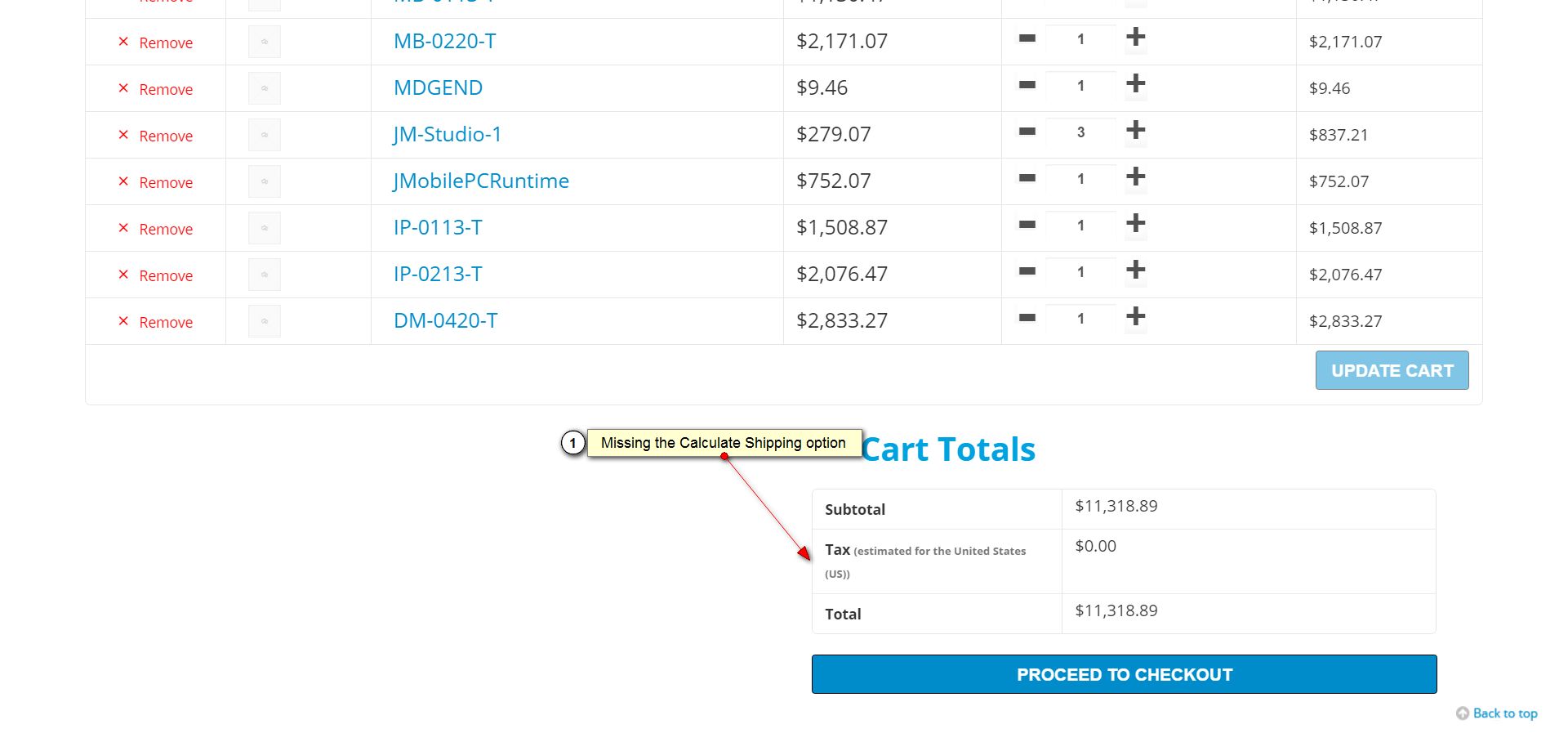Click the minus icon for IP-0213-T
The width and height of the screenshot is (1568, 751).
click(1027, 271)
